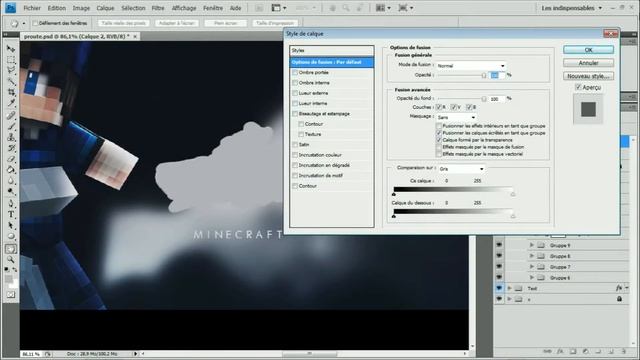640x360 pixels.
Task: Select the Dodge tool
Action: click(x=11, y=191)
